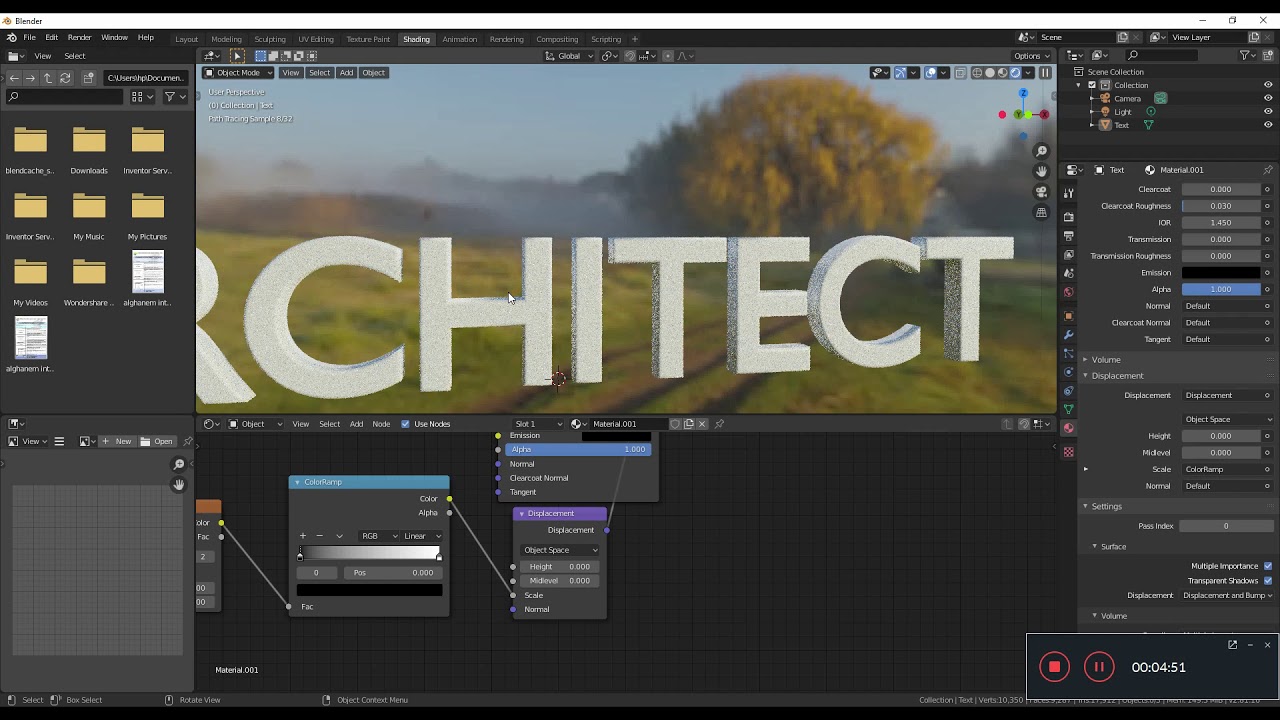Switch to the UV Editing workspace tab
The height and width of the screenshot is (720, 1280).
coord(316,39)
